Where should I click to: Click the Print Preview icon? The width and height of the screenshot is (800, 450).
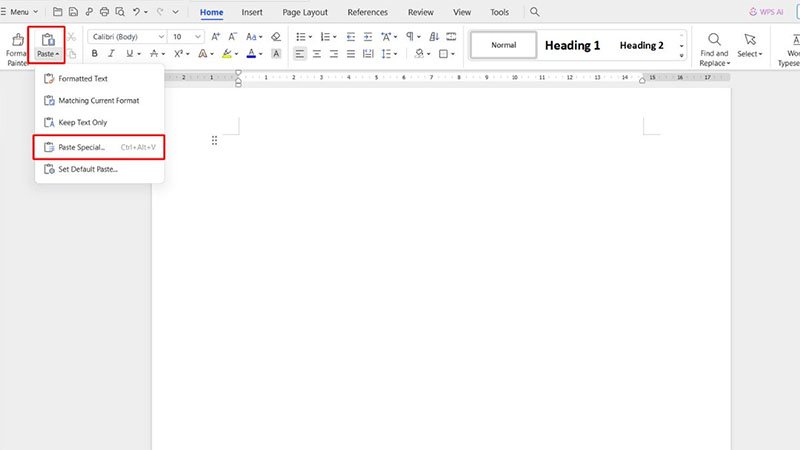point(120,12)
